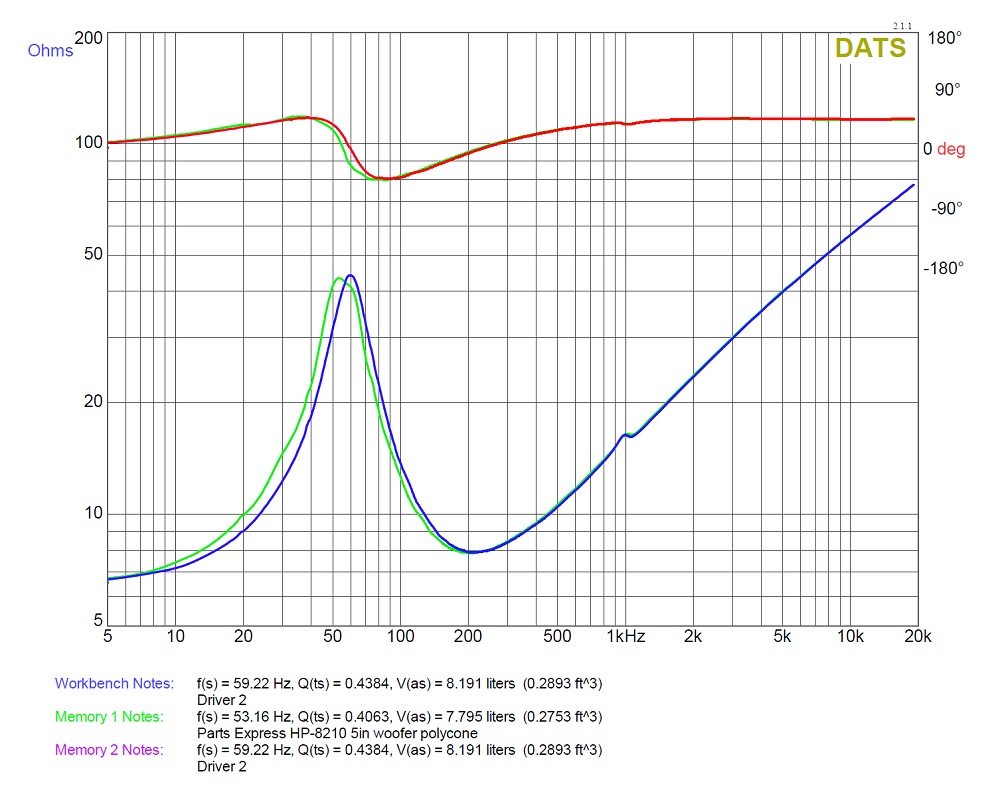
Task: Click the version number 2.1.1
Action: [902, 26]
